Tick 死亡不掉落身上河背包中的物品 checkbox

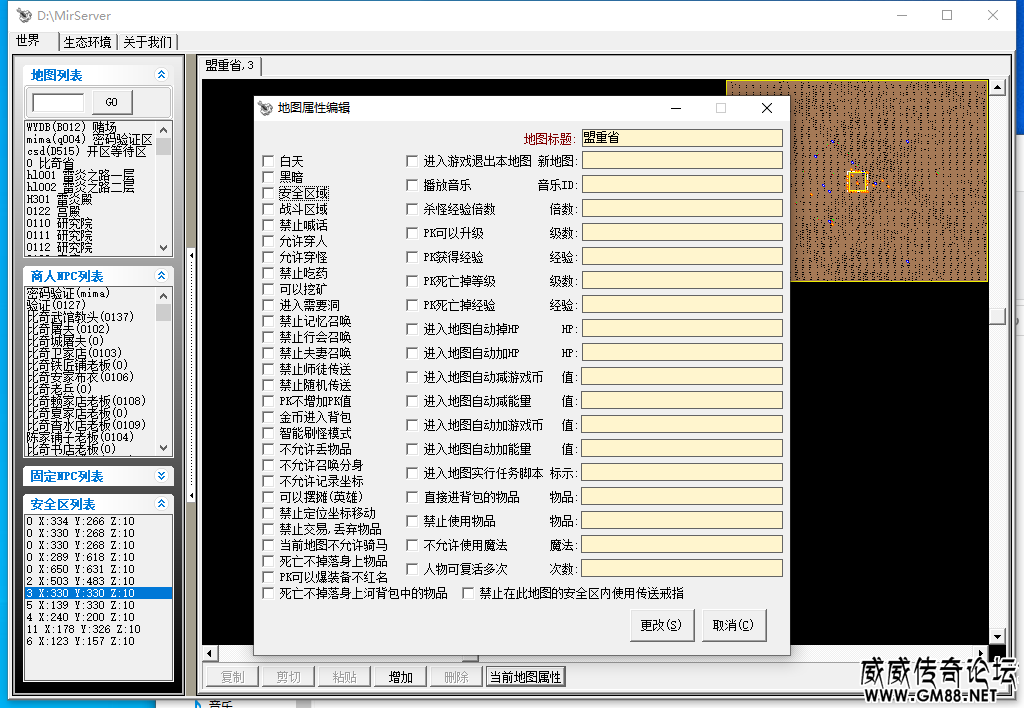point(268,593)
